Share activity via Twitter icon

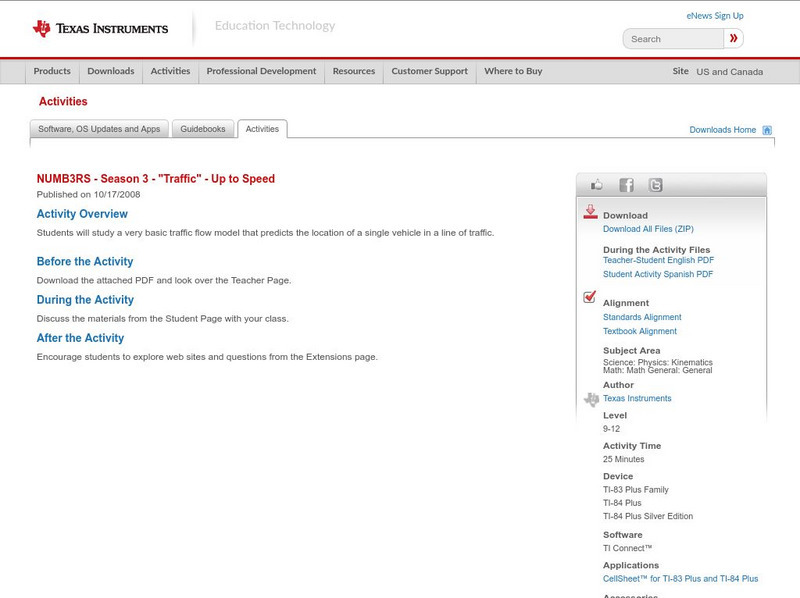coord(655,185)
